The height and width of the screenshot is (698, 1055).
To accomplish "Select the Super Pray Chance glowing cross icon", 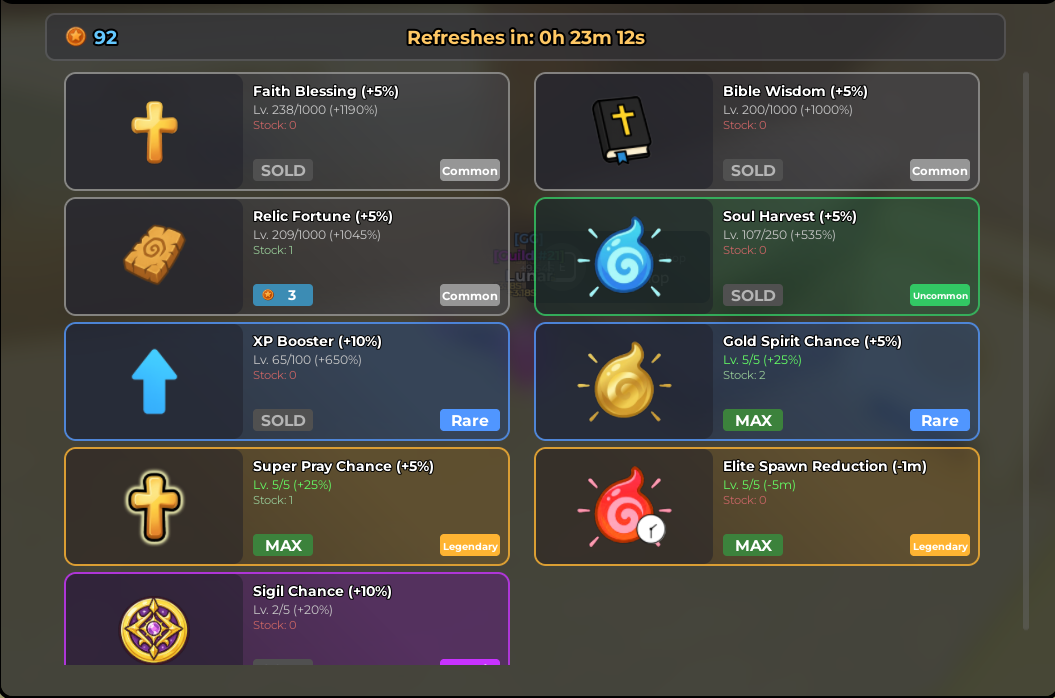I will click(154, 506).
